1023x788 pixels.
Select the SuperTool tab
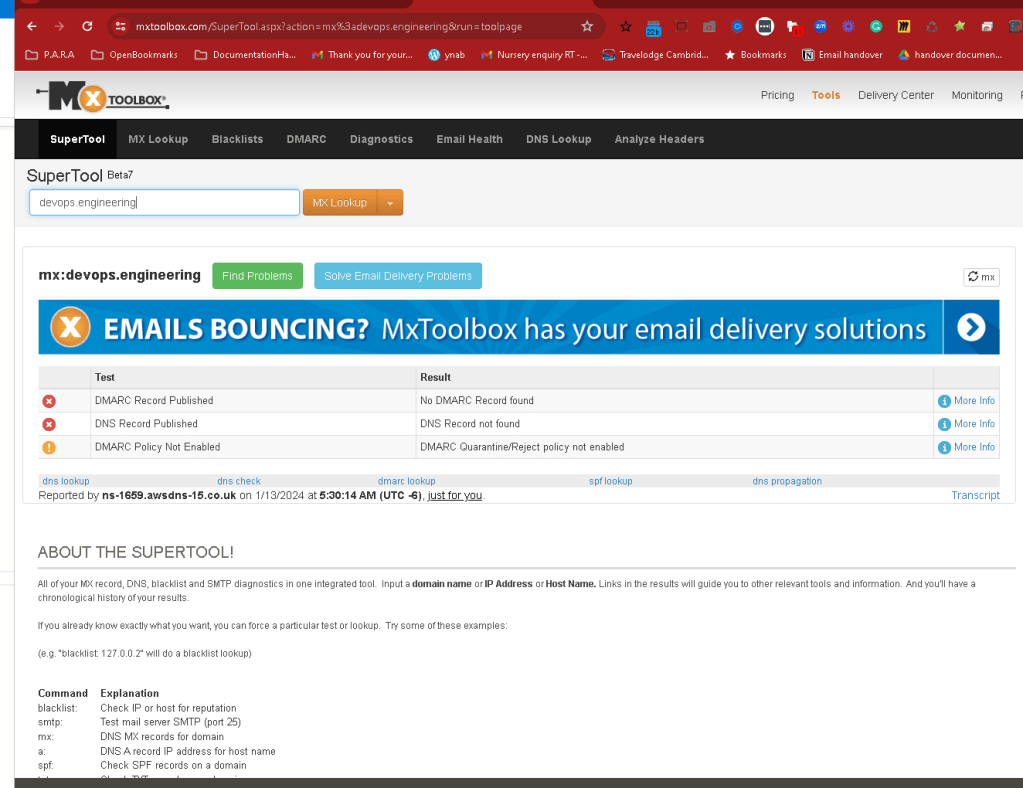pos(78,139)
